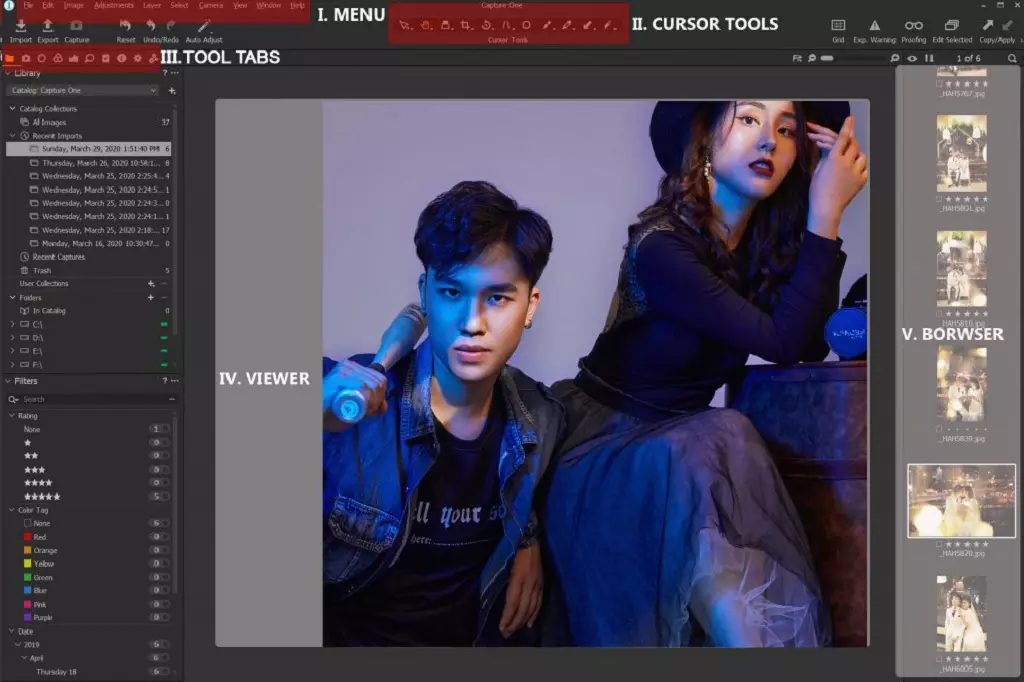Select the Rotate and Straighten cursor tool
Screen dimensions: 1024x682
(487, 25)
